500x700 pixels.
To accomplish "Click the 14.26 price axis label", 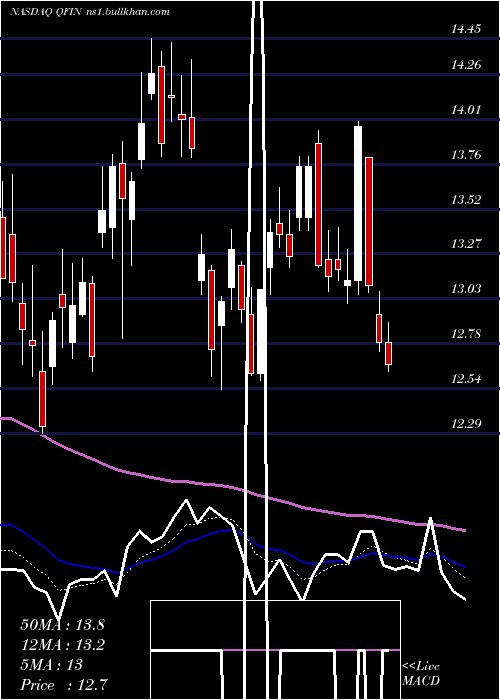I will point(466,65).
